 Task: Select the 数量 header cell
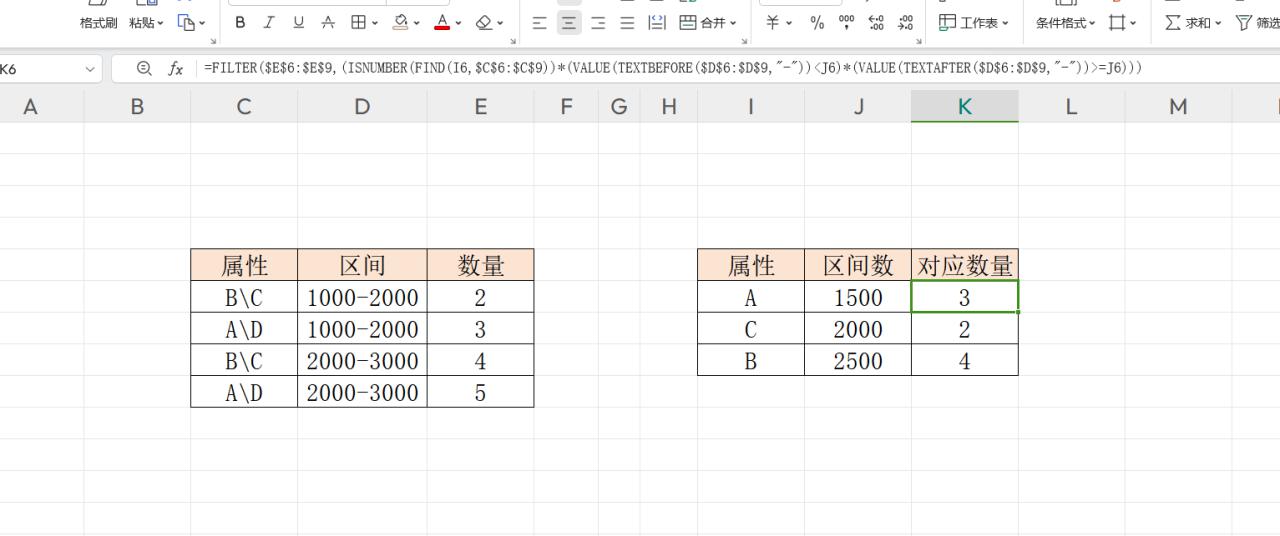click(x=481, y=265)
